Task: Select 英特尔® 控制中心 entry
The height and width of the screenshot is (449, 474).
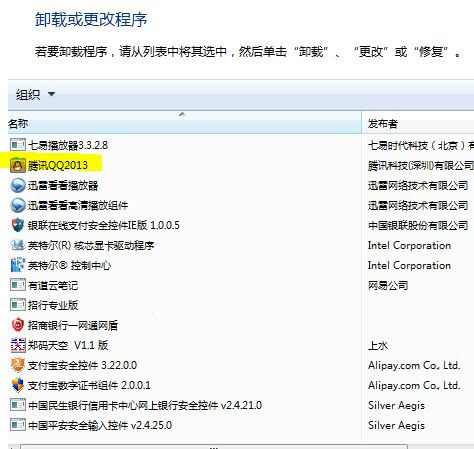Action: click(x=69, y=265)
